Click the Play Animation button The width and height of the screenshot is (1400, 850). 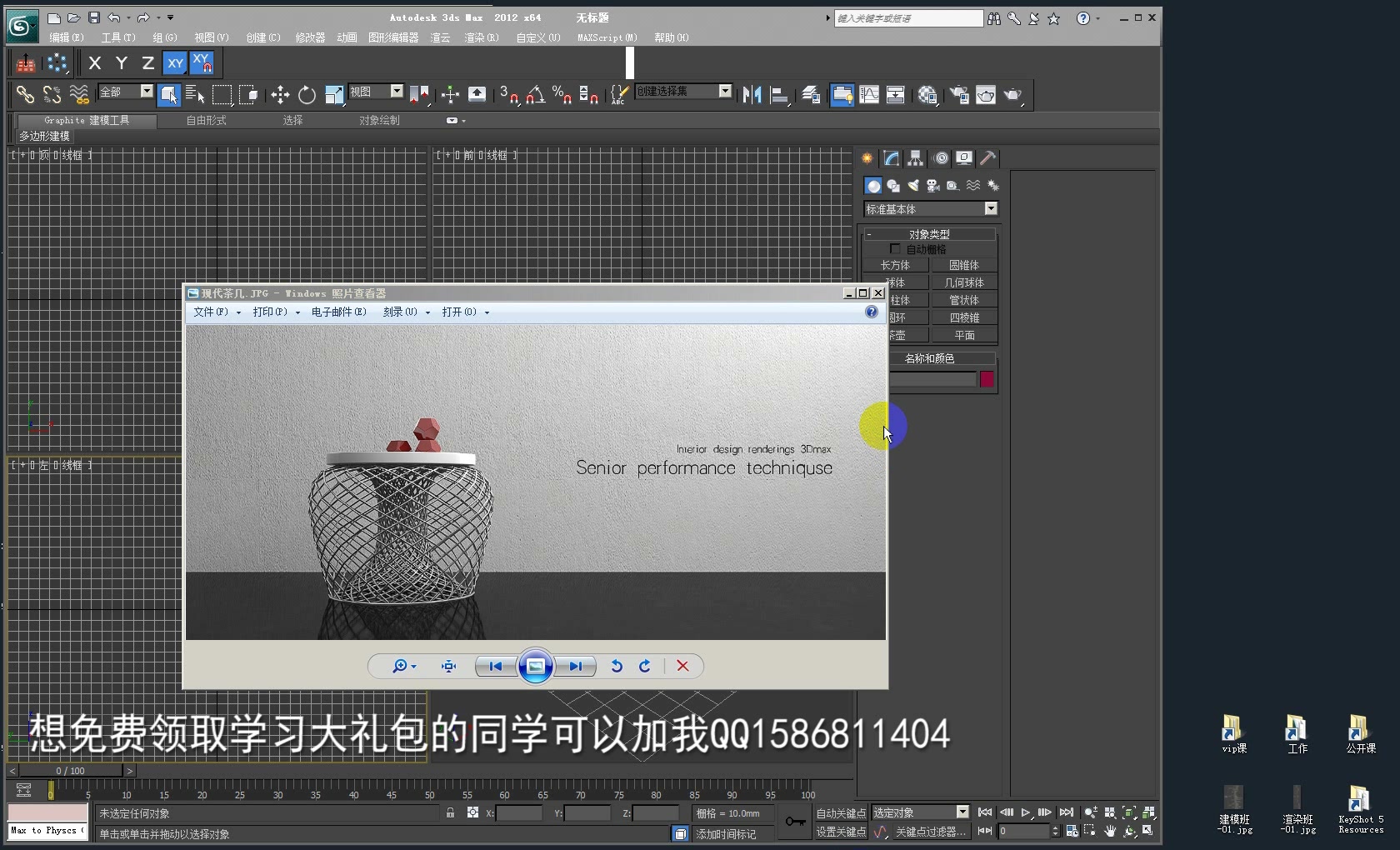click(x=1026, y=812)
